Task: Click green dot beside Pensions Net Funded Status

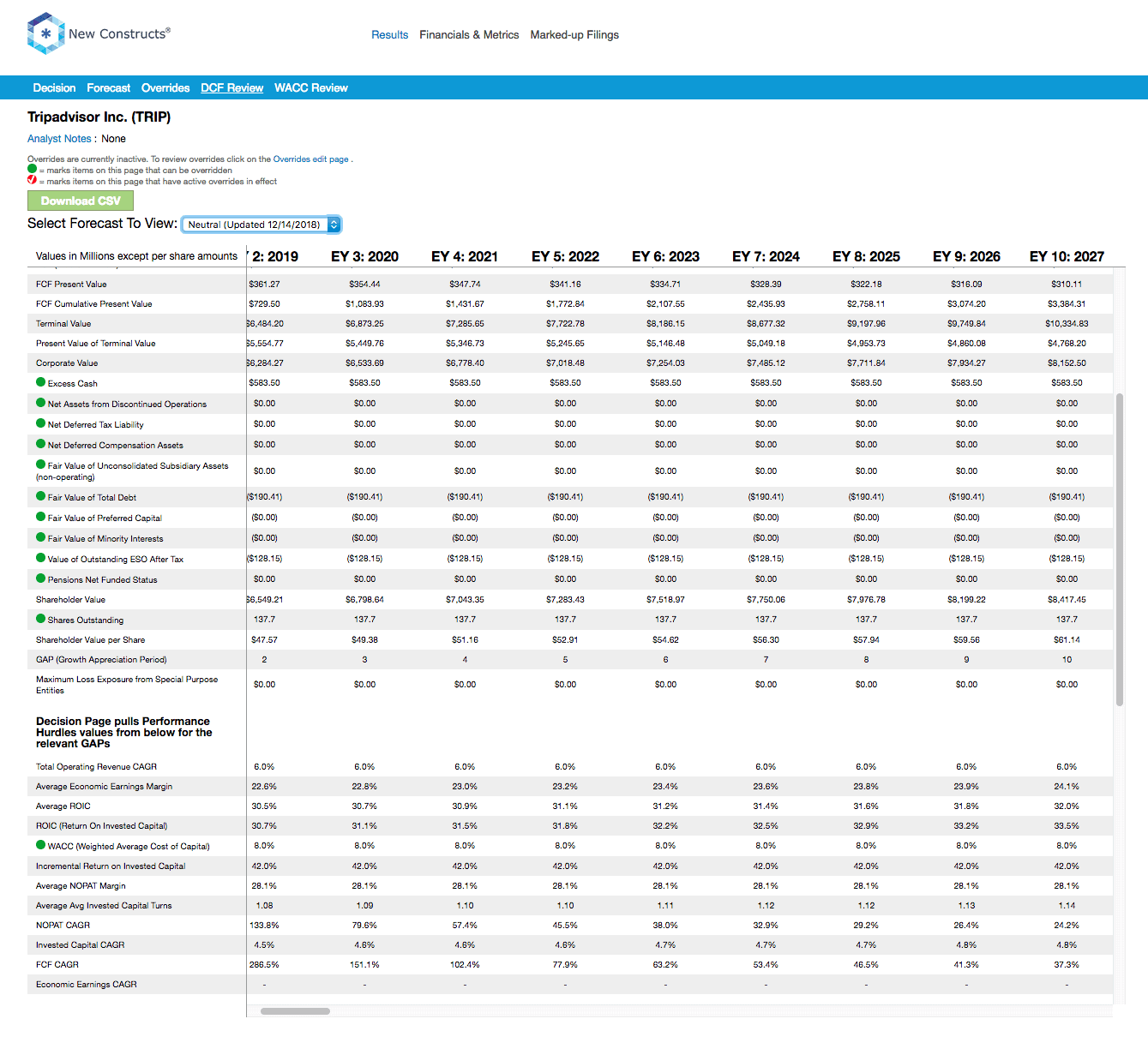Action: pos(40,578)
